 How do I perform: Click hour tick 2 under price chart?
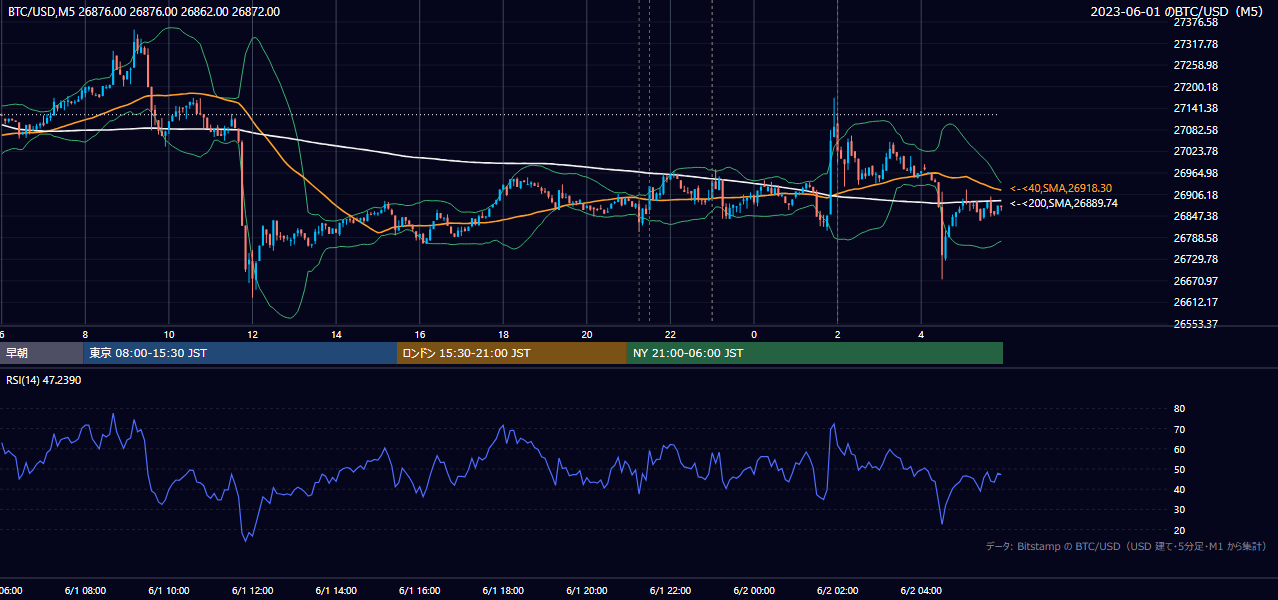pyautogui.click(x=837, y=334)
